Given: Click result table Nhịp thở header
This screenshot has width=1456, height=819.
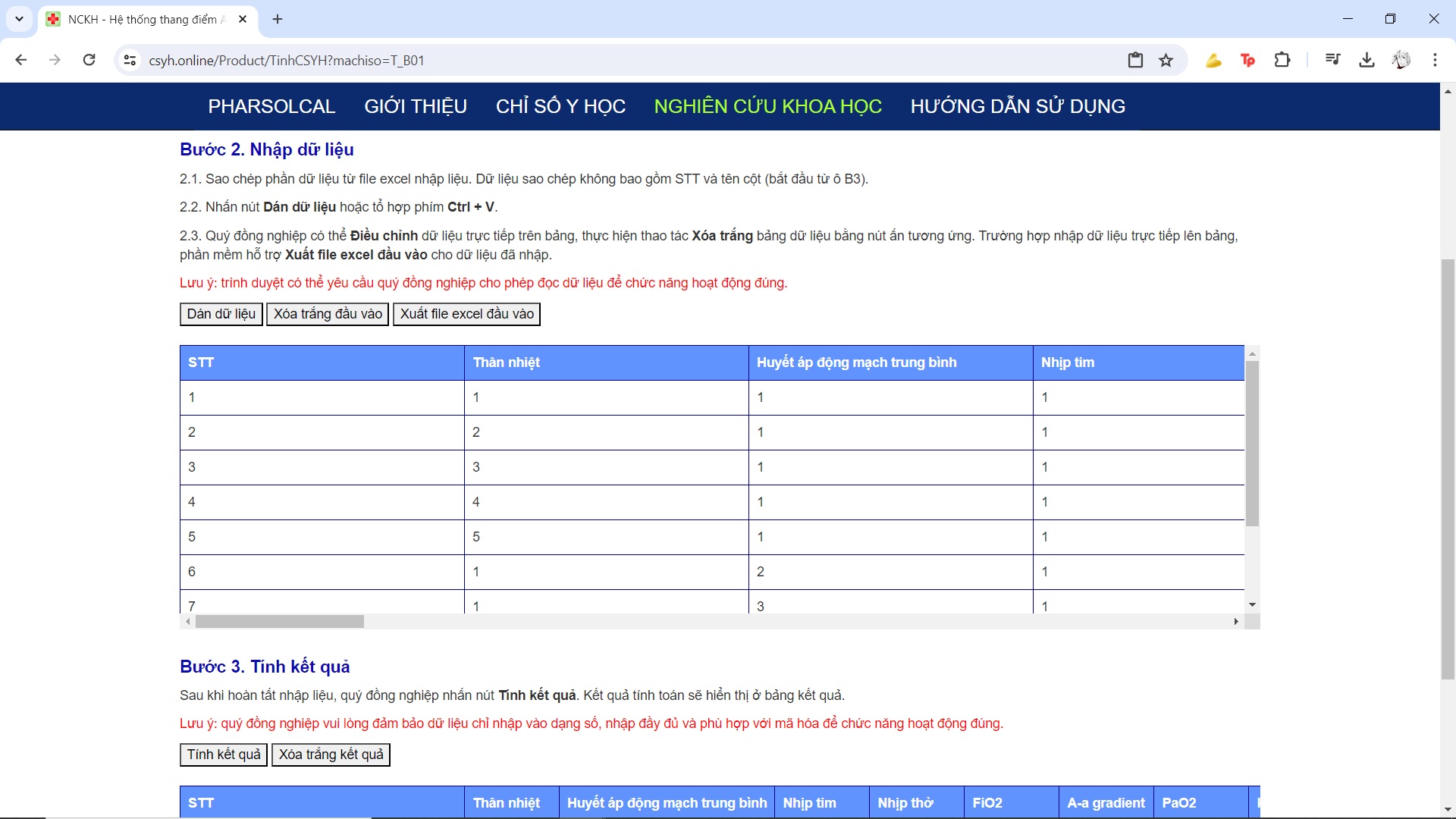Looking at the screenshot, I should (x=916, y=802).
